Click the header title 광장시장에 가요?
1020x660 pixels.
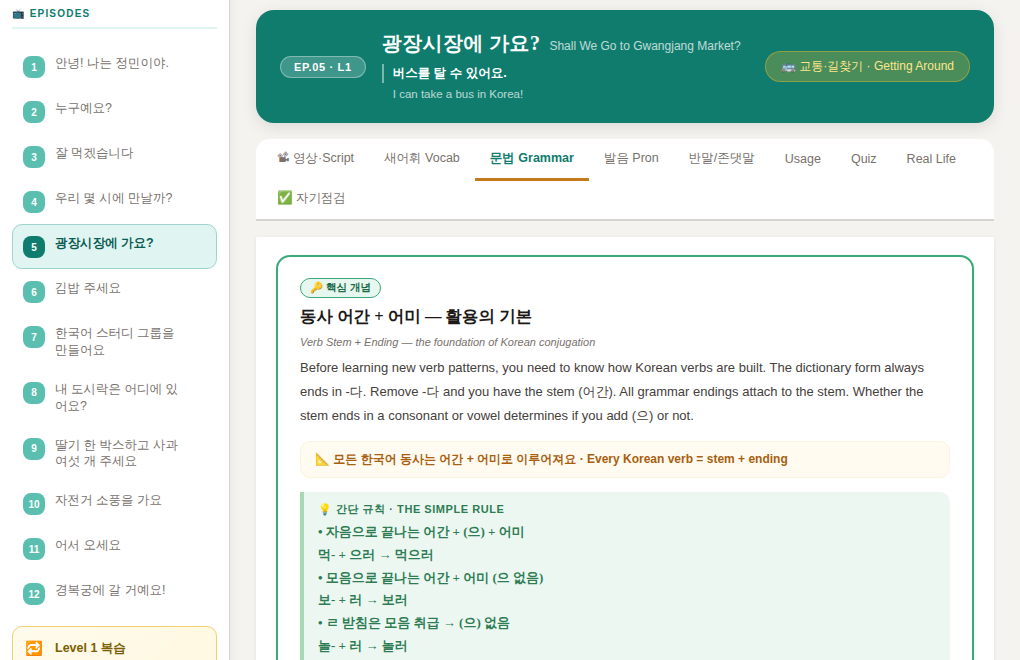(x=461, y=44)
